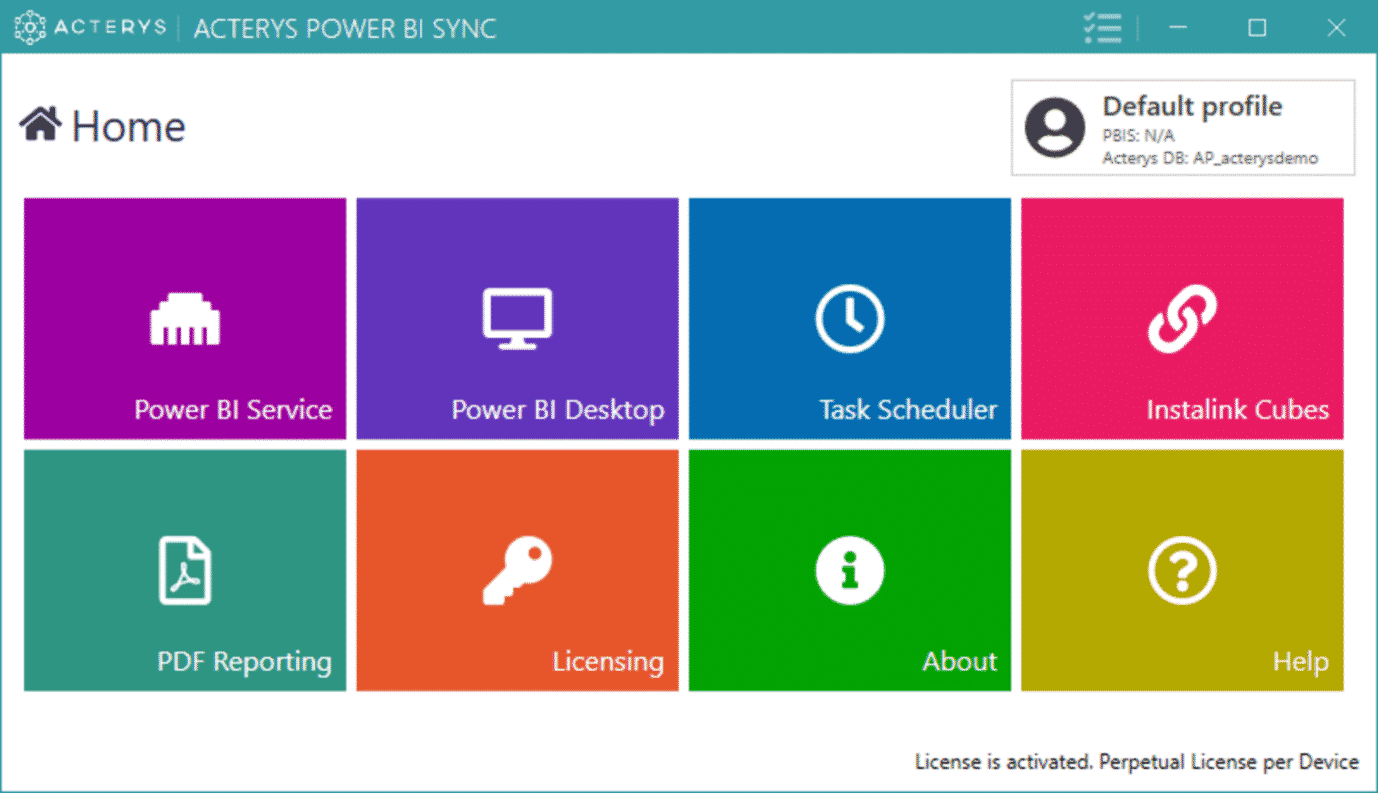Click the About label on the green tile
Screen dimensions: 1378x793
click(960, 661)
